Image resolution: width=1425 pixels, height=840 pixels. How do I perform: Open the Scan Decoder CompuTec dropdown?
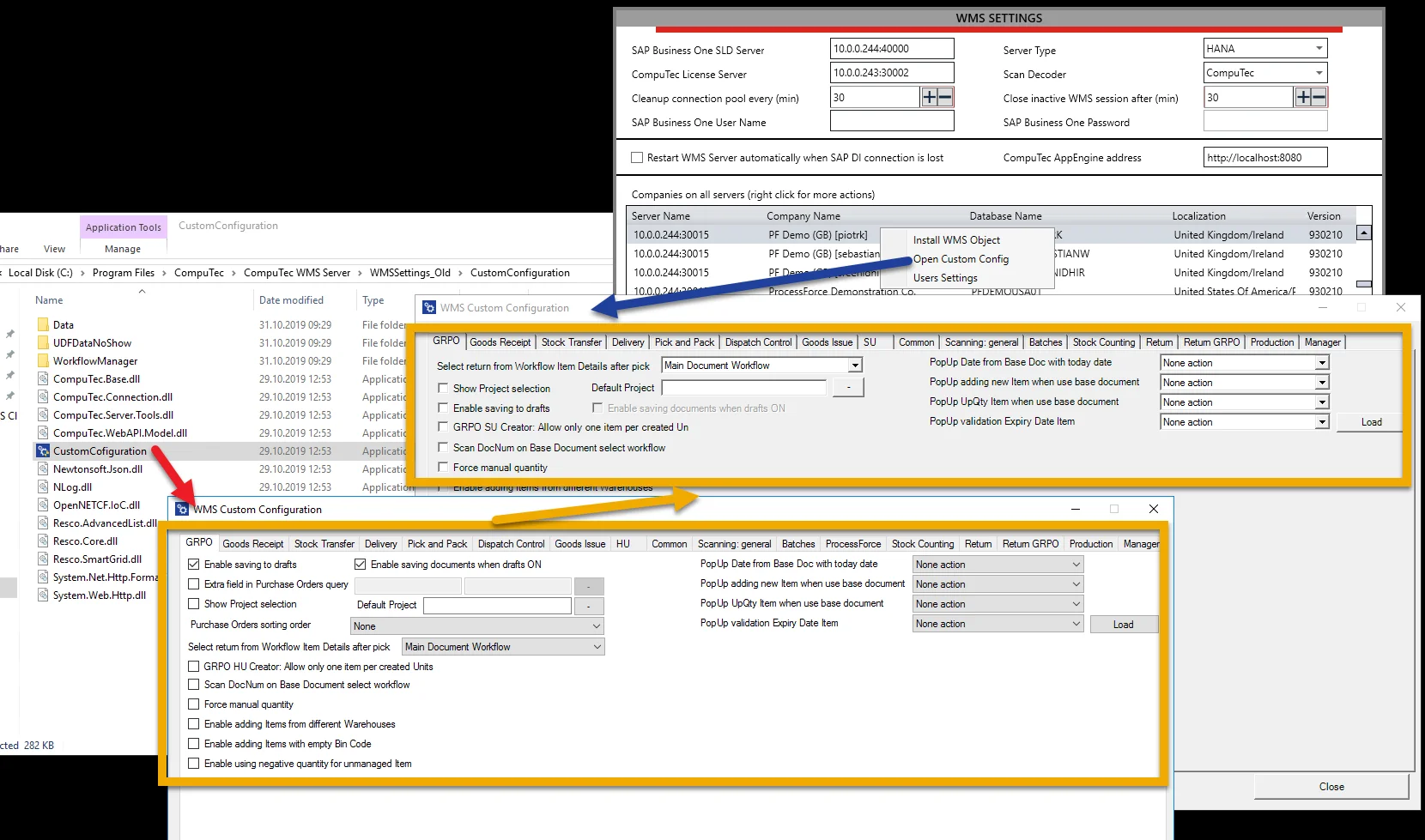[1319, 73]
